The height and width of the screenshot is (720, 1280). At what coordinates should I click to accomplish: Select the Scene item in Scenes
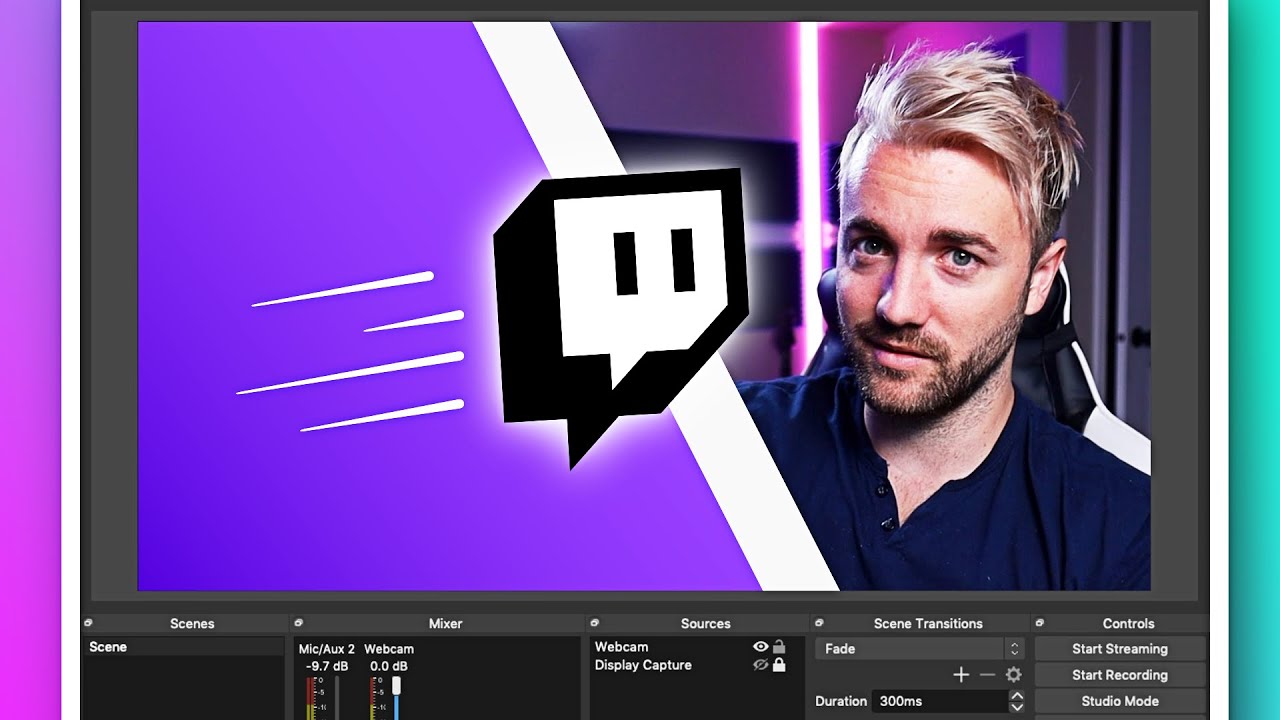click(184, 647)
